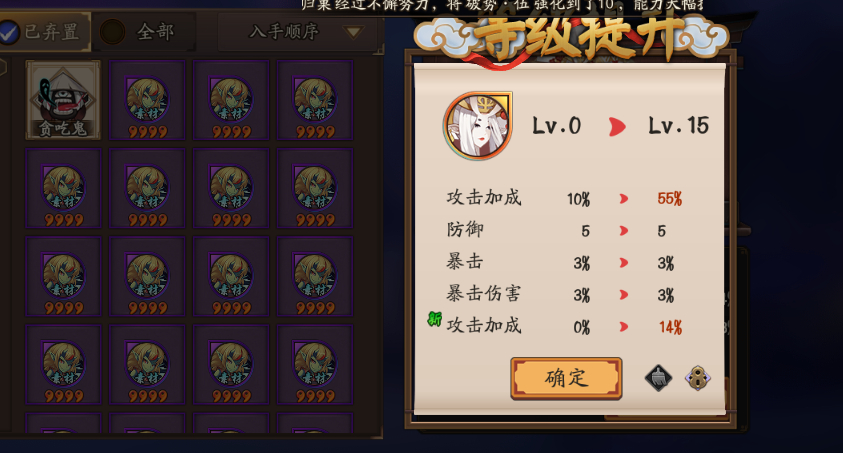Click the 攻击加成 55% value
Screen dimensions: 843x453
point(669,199)
